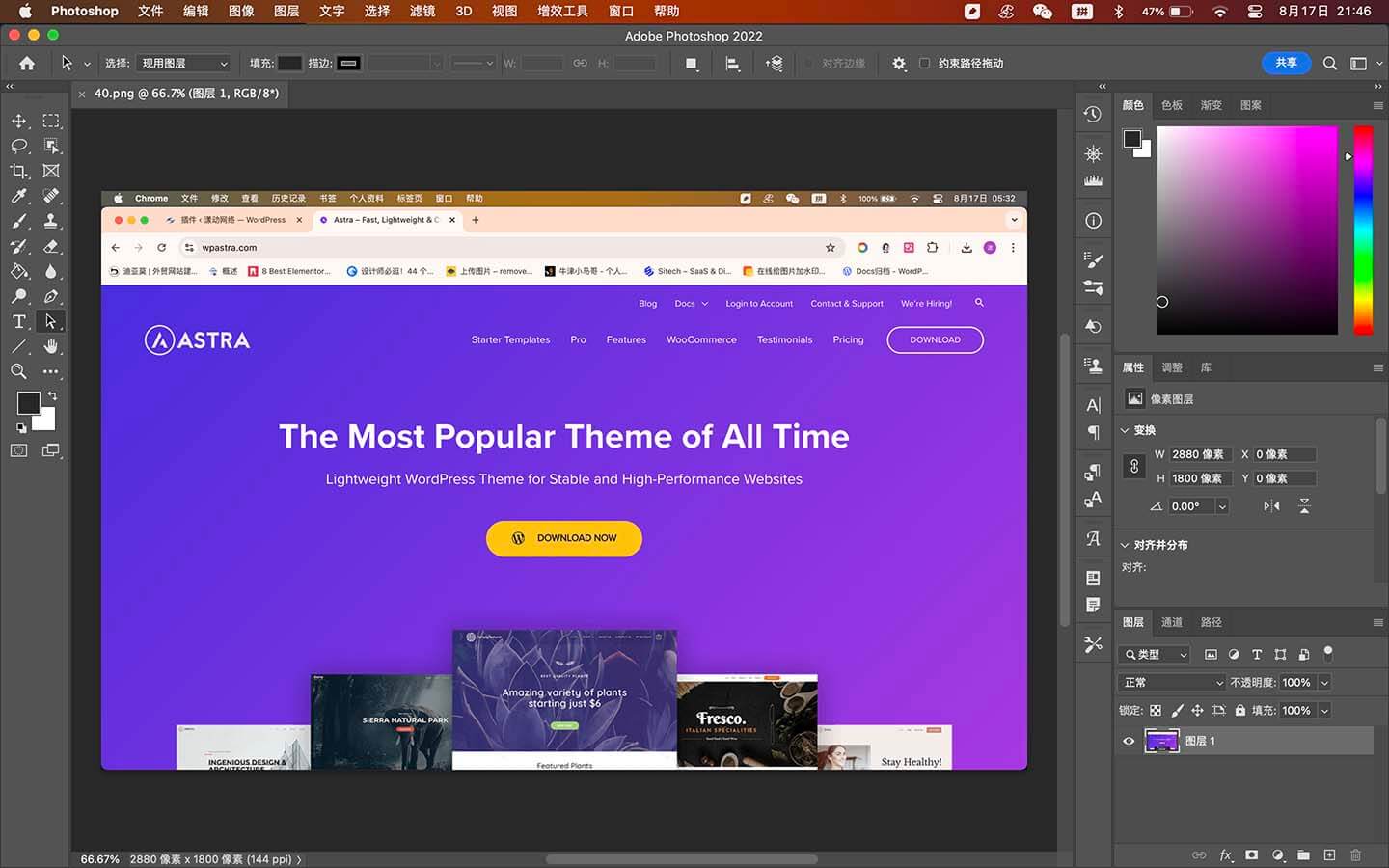Open the 图层 menu in menu bar

(286, 12)
